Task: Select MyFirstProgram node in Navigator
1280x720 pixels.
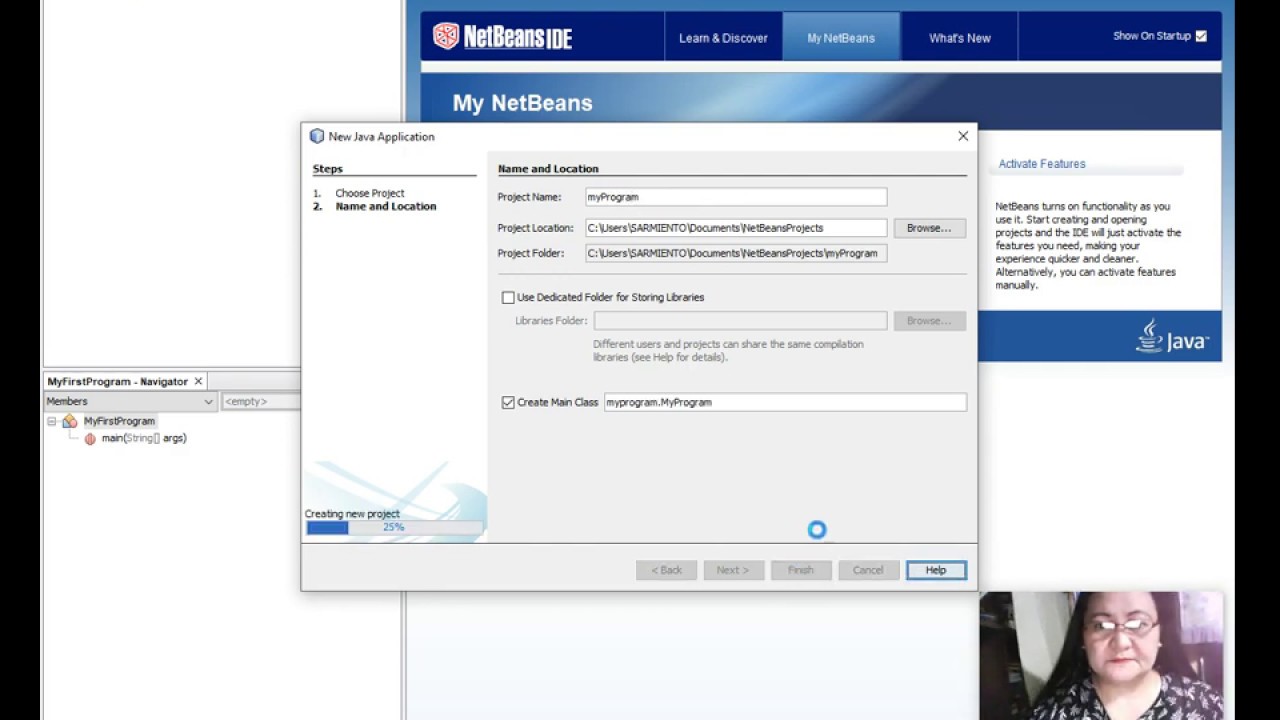Action: (119, 421)
